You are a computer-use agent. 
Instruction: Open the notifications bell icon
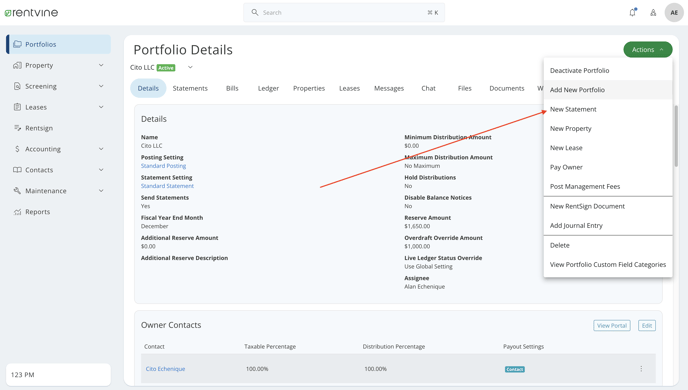pos(633,12)
